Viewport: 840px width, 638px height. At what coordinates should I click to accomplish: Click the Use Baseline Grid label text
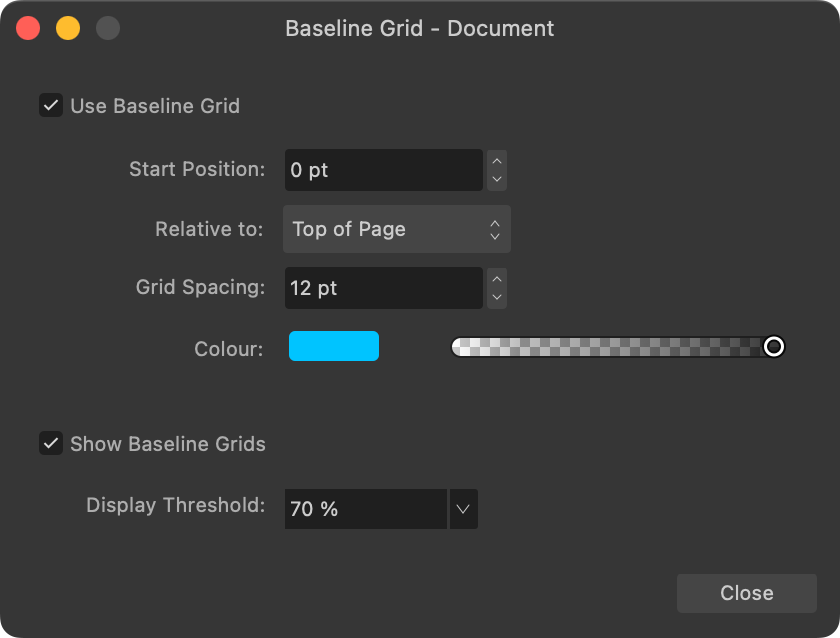coord(155,106)
